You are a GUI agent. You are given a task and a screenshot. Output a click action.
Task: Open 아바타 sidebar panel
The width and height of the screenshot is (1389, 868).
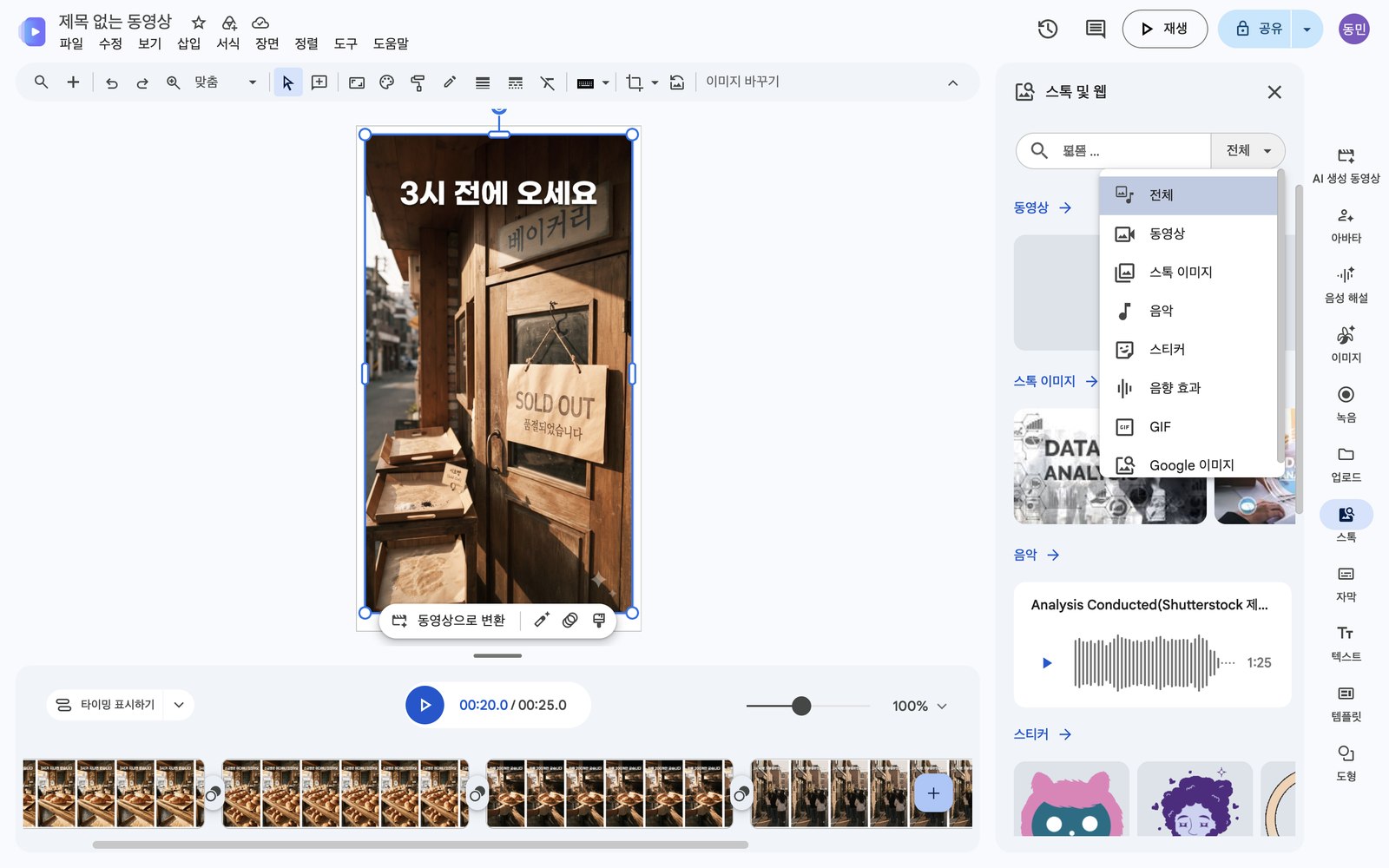(1346, 226)
